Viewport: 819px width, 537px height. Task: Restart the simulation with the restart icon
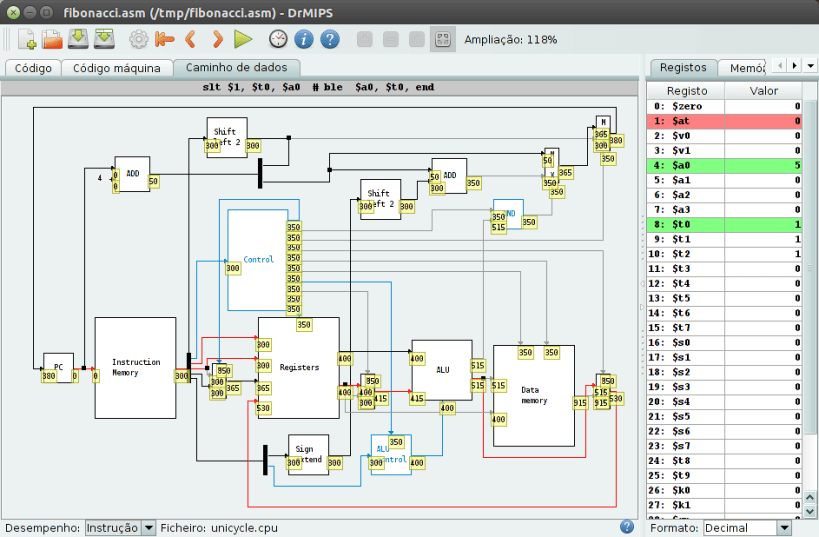tap(165, 40)
